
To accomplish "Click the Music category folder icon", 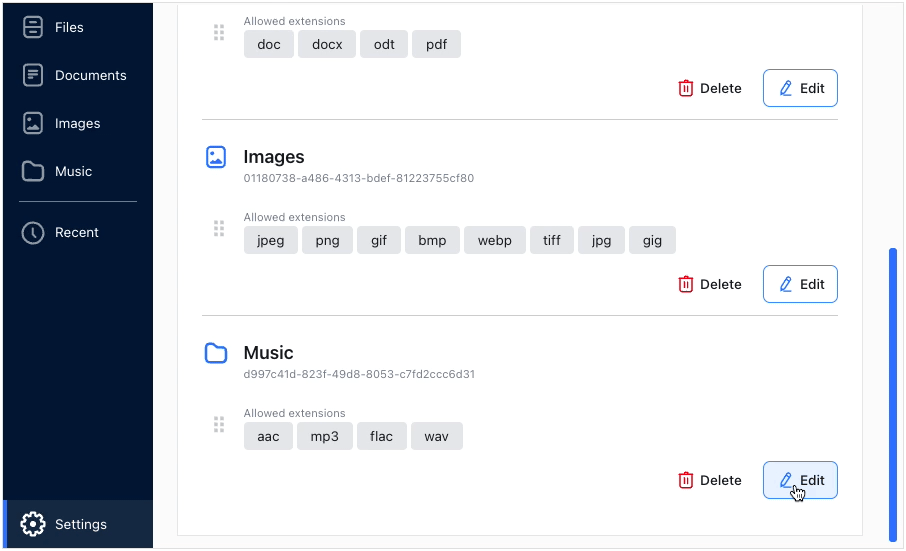I will 216,353.
